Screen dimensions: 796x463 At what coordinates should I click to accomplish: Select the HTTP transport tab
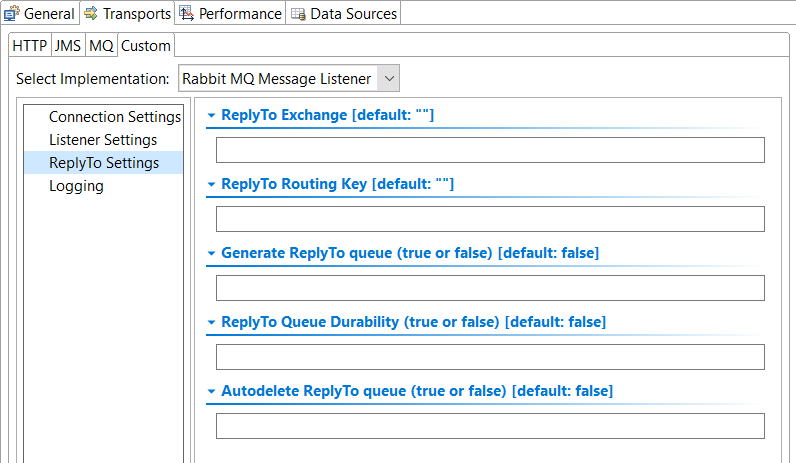[29, 46]
